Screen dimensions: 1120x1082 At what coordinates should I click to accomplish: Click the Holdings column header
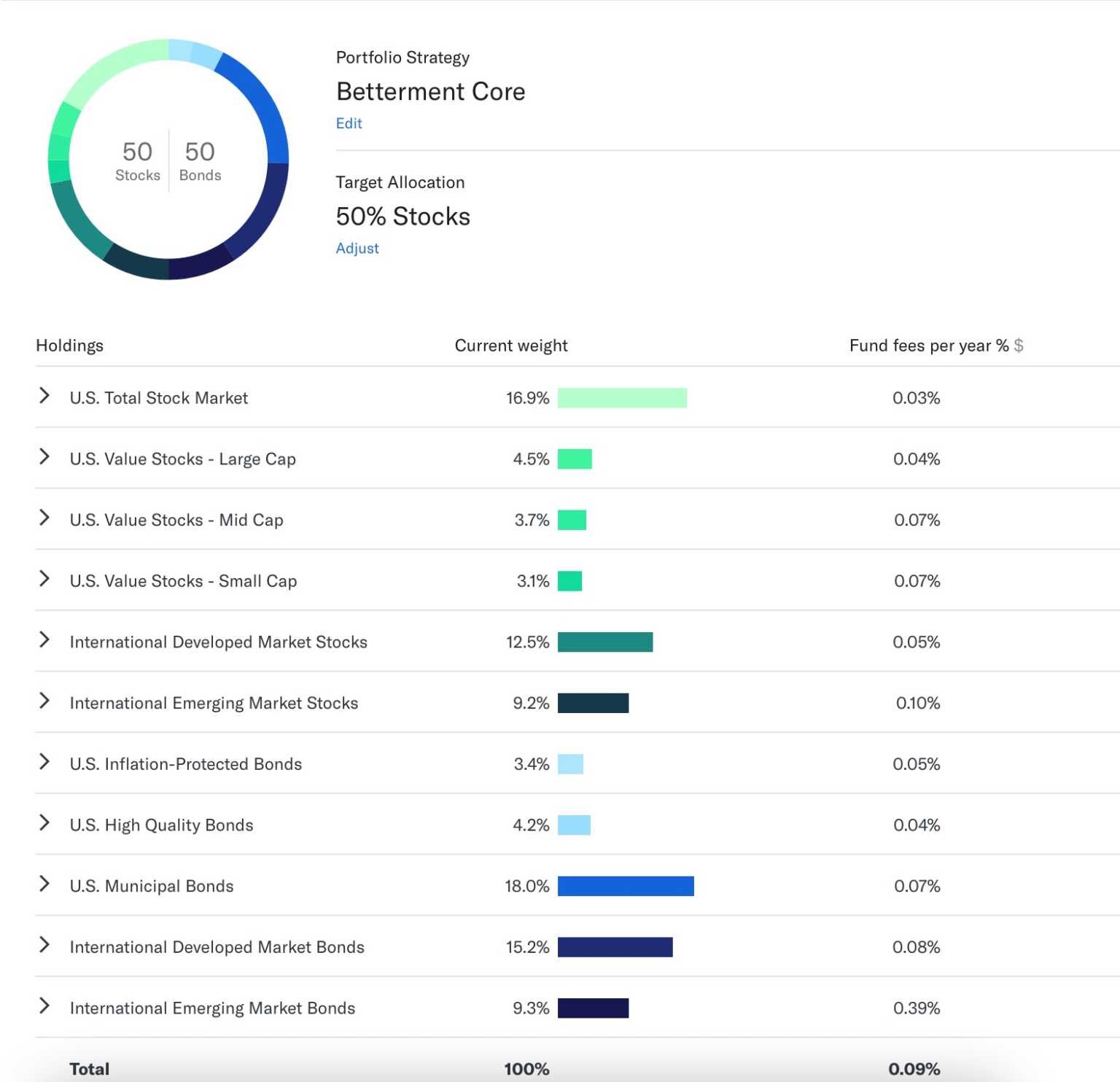pyautogui.click(x=69, y=346)
